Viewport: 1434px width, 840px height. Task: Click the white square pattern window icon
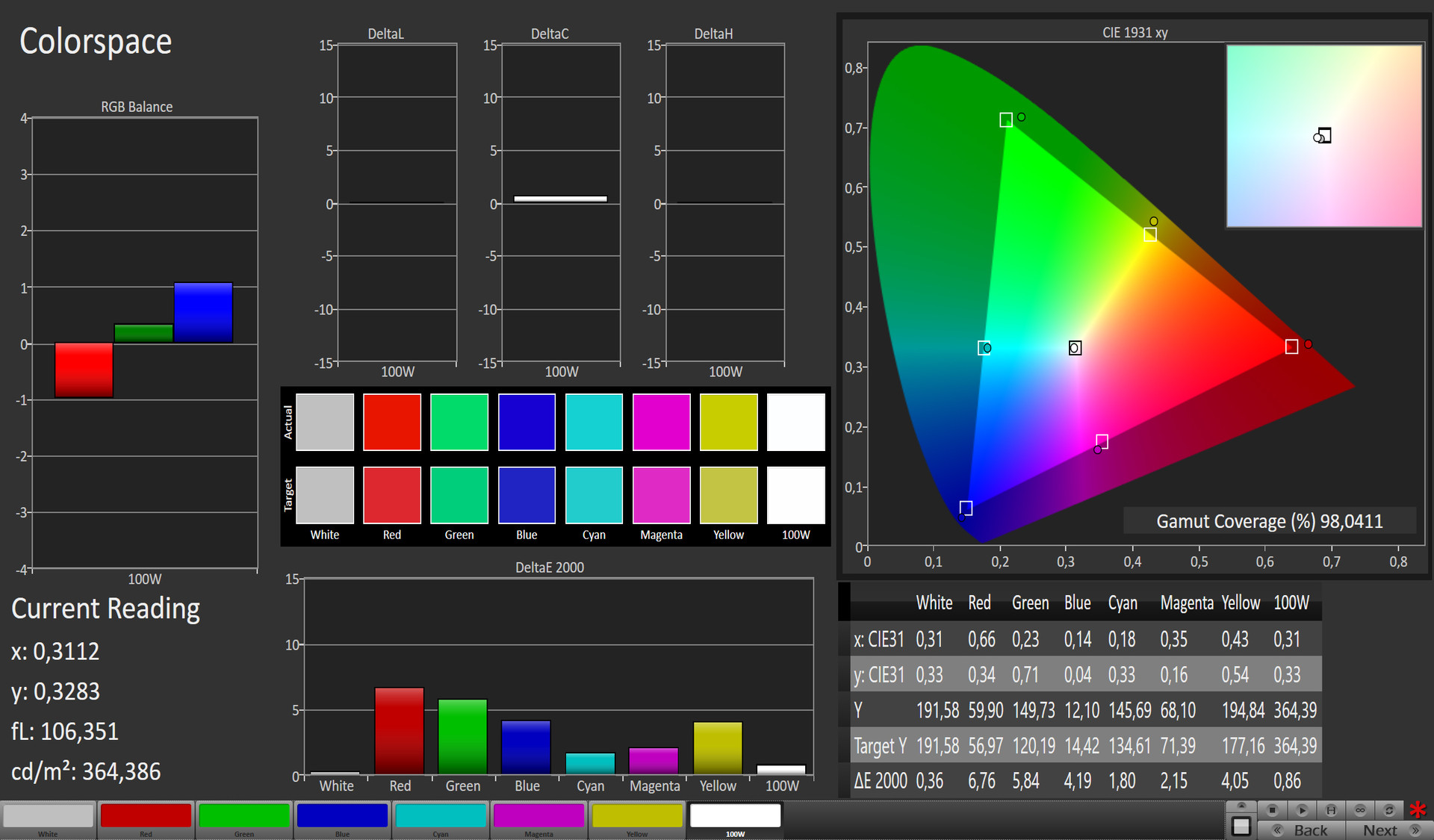1241,826
